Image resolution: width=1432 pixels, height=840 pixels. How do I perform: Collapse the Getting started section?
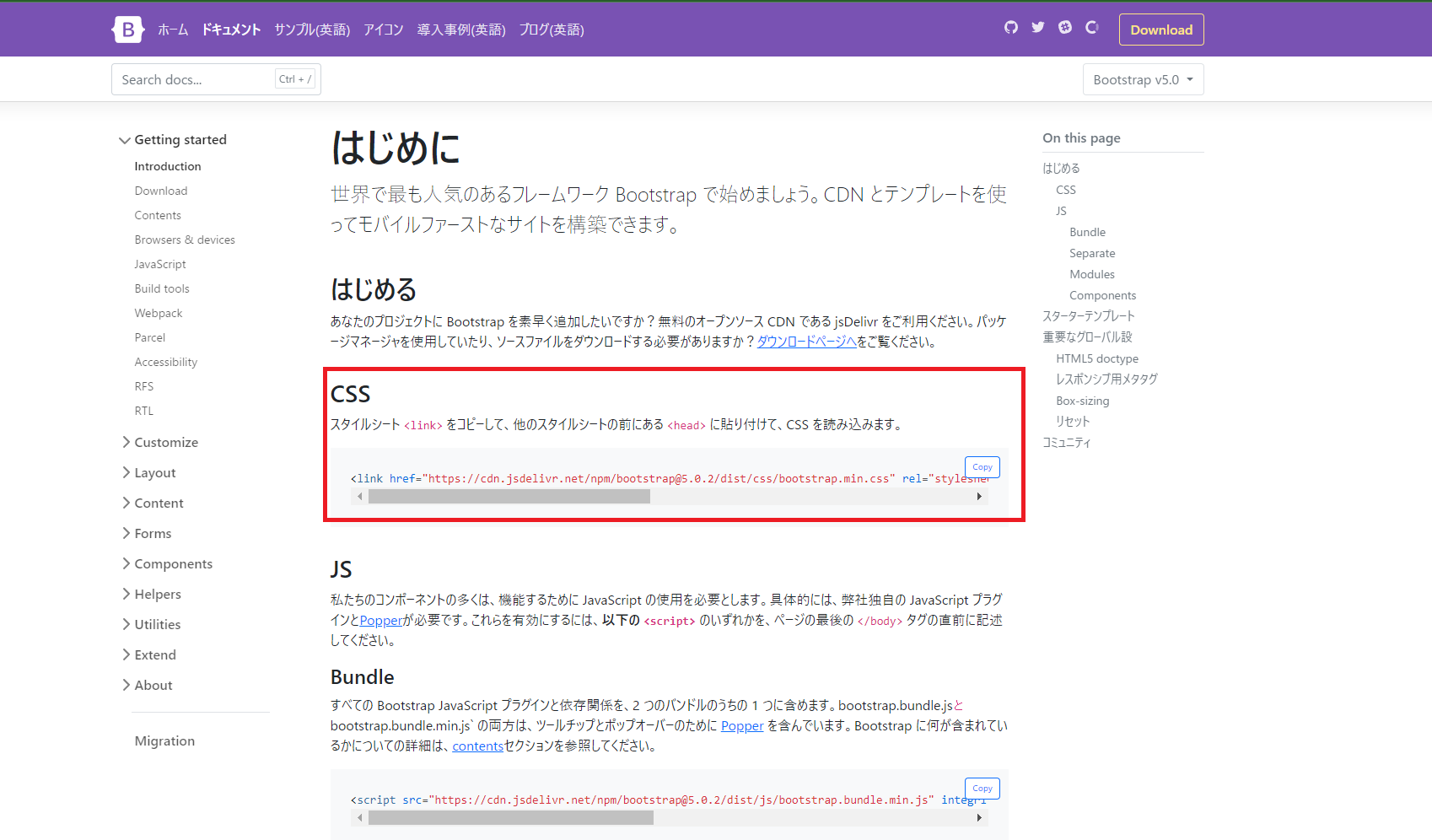pos(173,140)
